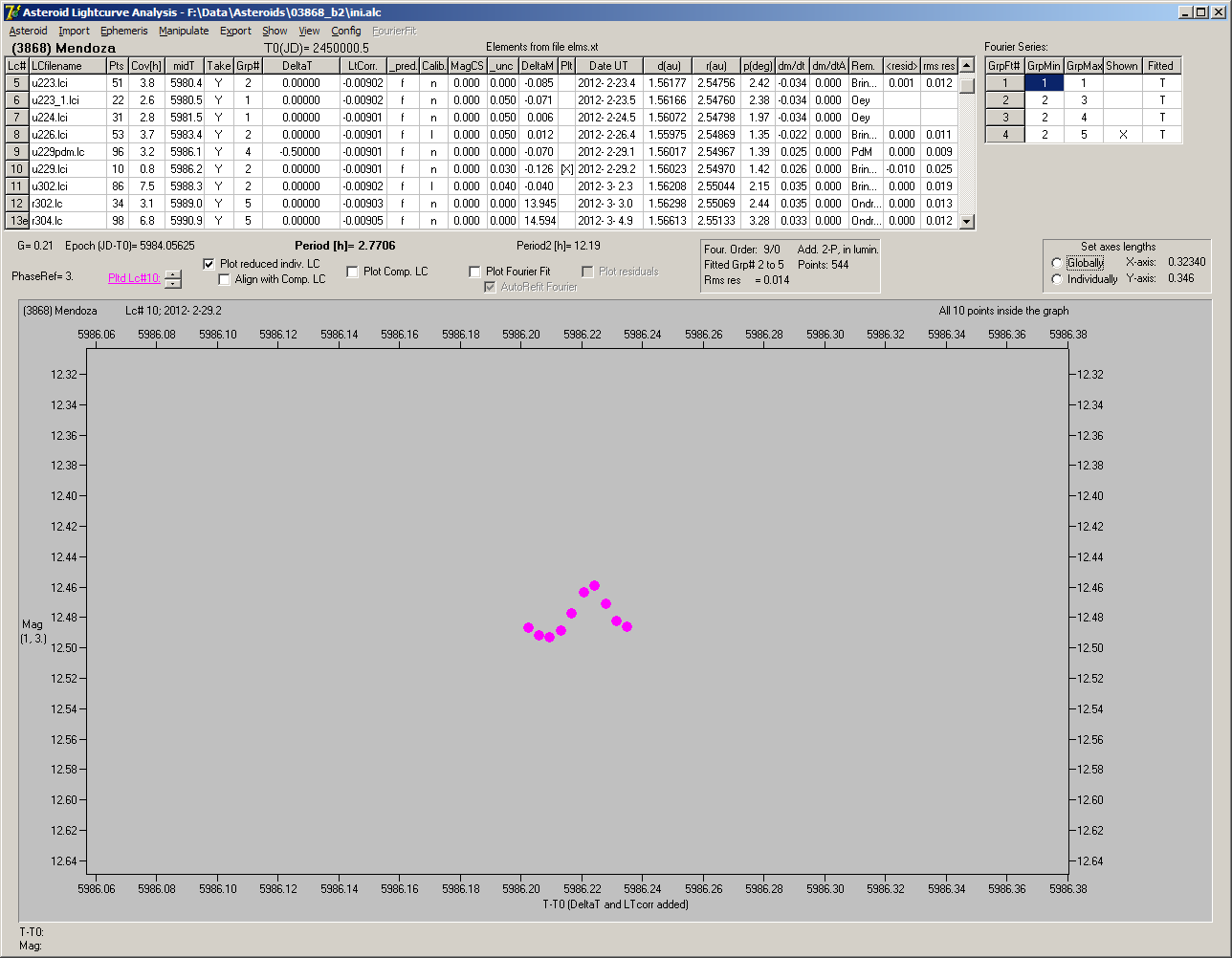1232x958 pixels.
Task: Enable Align with Comp. LC checkbox
Action: 225,279
